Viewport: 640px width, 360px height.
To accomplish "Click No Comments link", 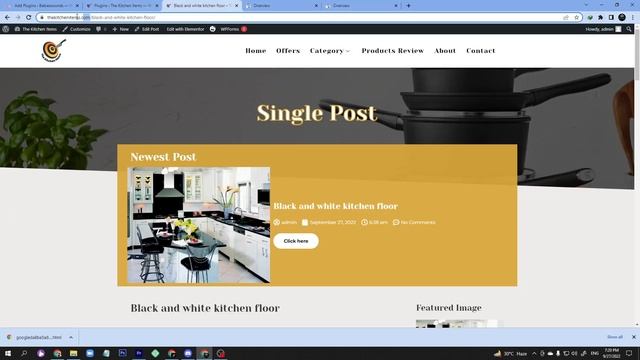I will tap(414, 222).
